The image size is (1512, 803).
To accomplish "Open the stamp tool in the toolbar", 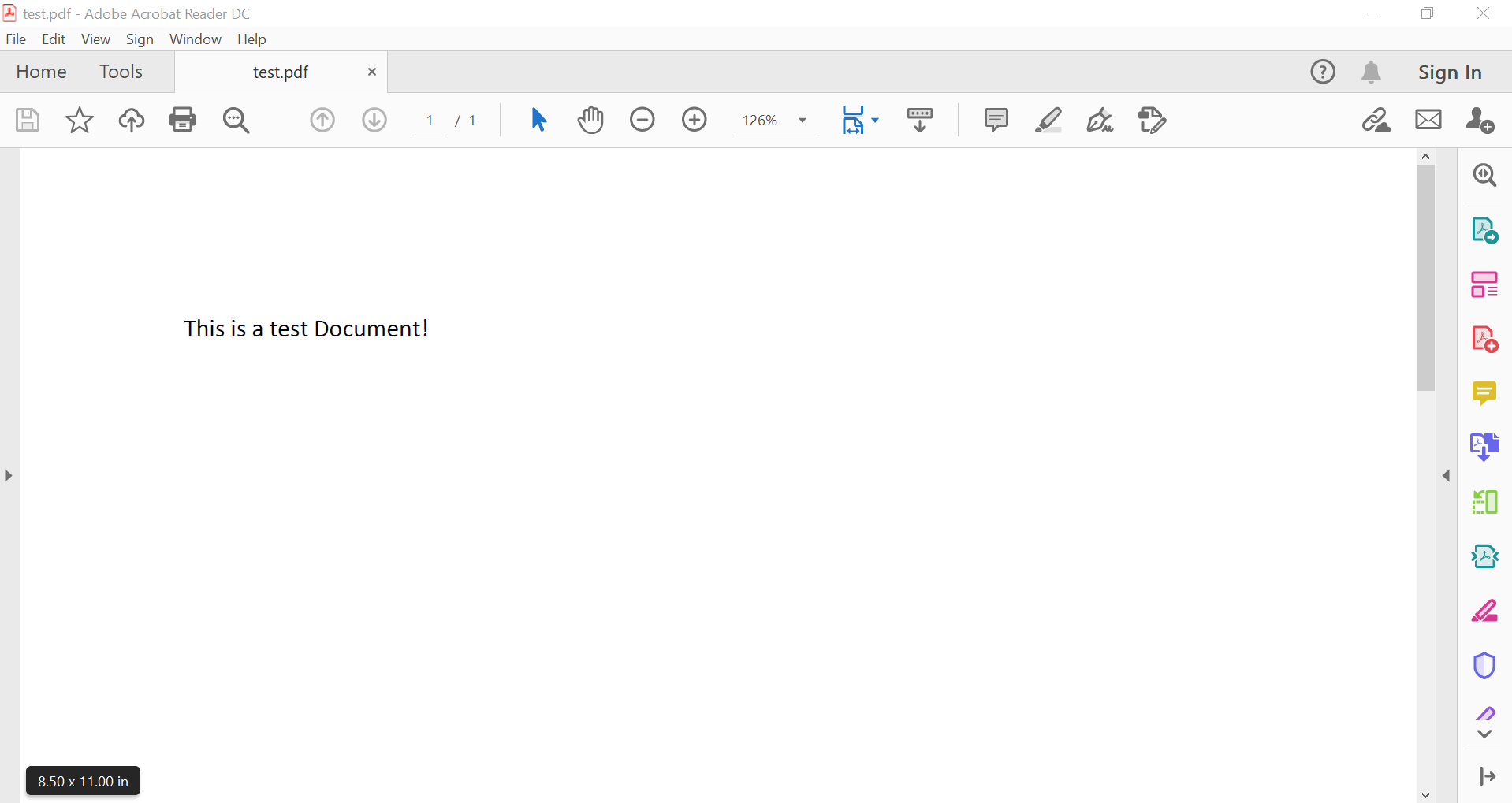I will point(1153,120).
